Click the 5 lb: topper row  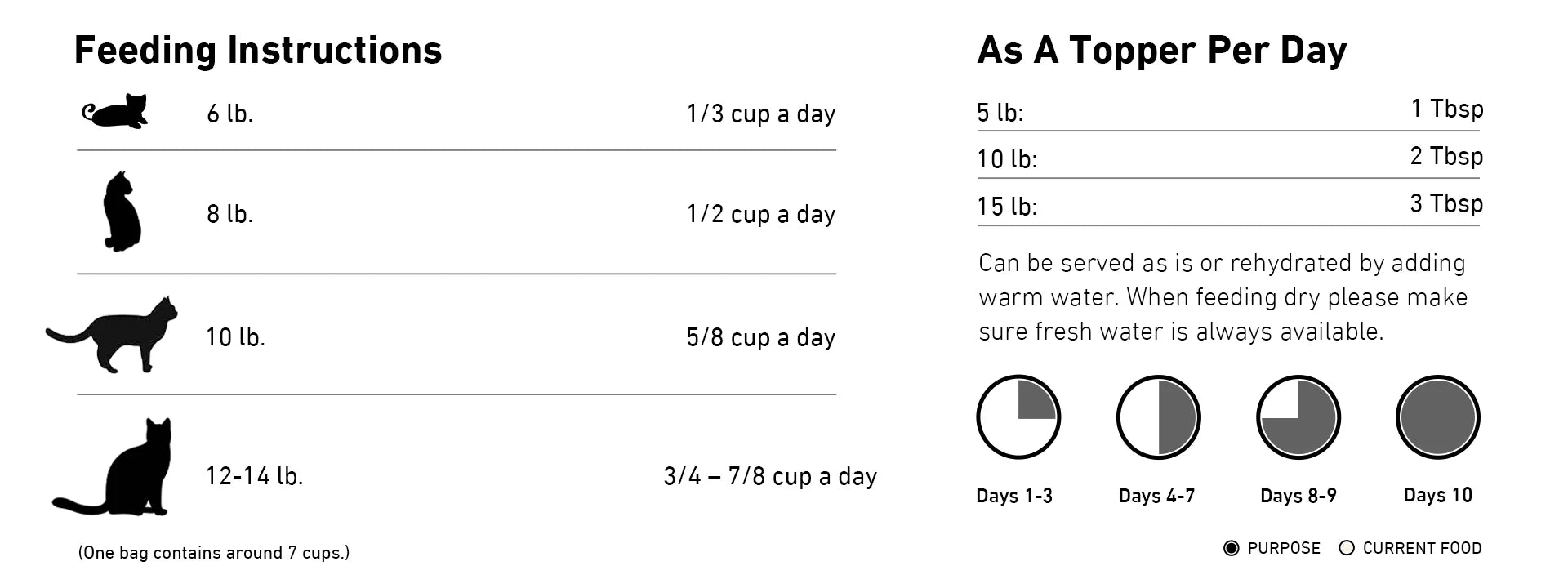pyautogui.click(x=1230, y=111)
